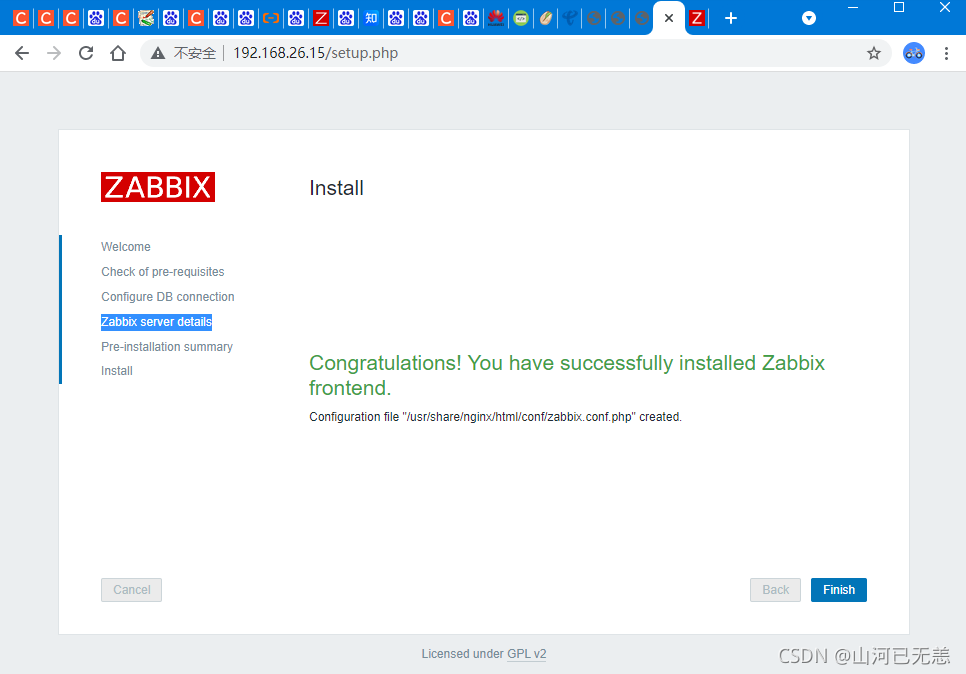This screenshot has height=674, width=966.
Task: Click the Back button in the installer
Action: [x=775, y=590]
